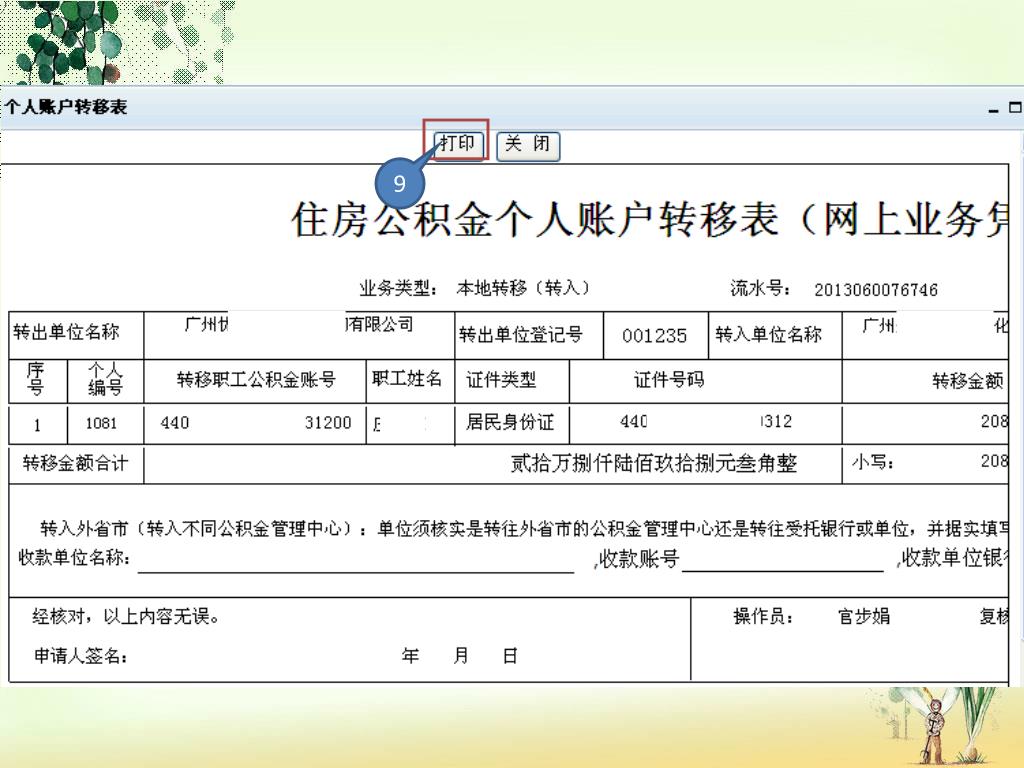The width and height of the screenshot is (1024, 768).
Task: Click the blue step 9 callout marker
Action: tap(399, 185)
